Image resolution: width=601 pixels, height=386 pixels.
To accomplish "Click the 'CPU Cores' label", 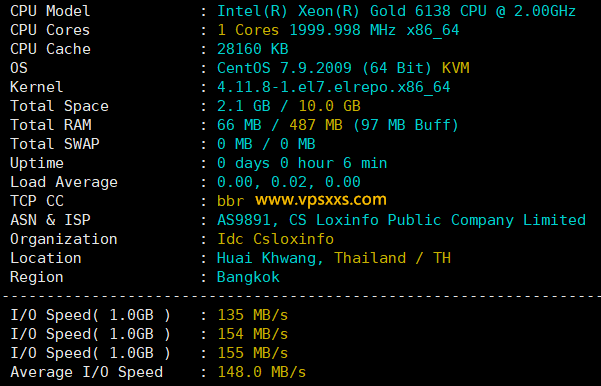I will [x=50, y=30].
